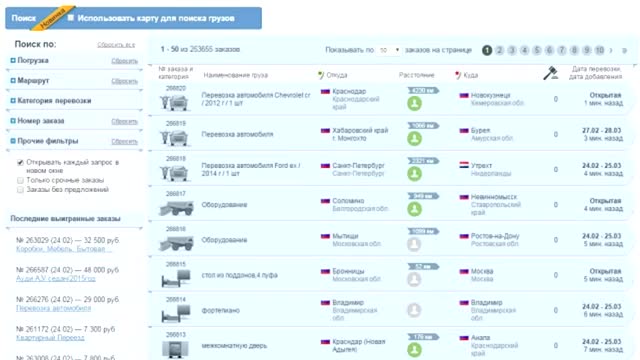Click green user icon in Краснодар–Анапа row

414,350
